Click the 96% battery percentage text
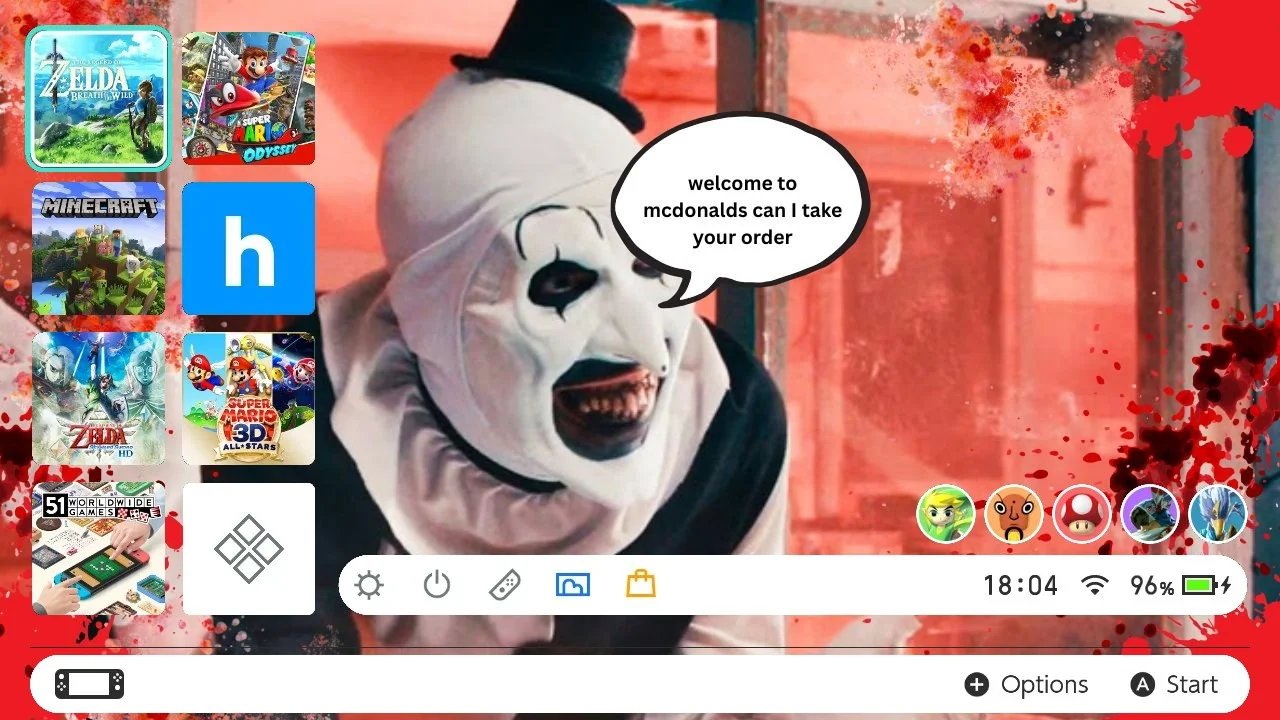 1152,586
